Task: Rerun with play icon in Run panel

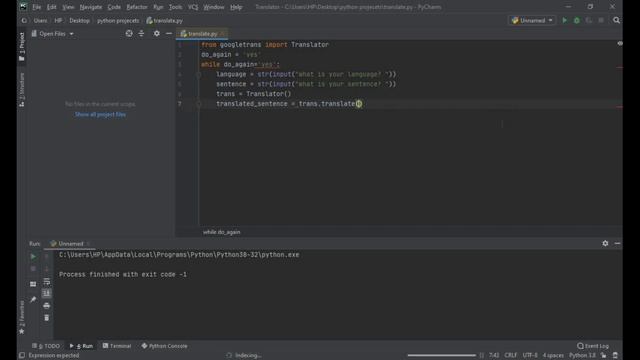Action: (x=33, y=257)
